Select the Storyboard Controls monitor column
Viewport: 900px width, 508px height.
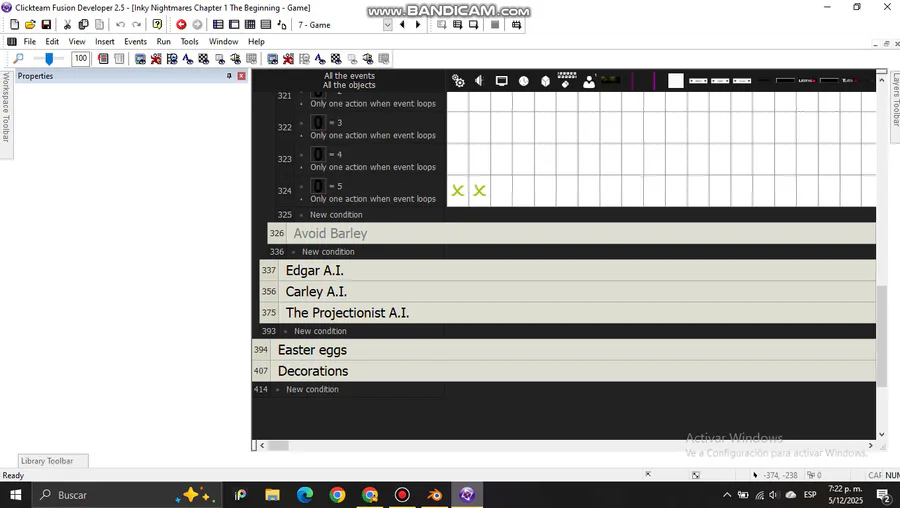click(502, 81)
